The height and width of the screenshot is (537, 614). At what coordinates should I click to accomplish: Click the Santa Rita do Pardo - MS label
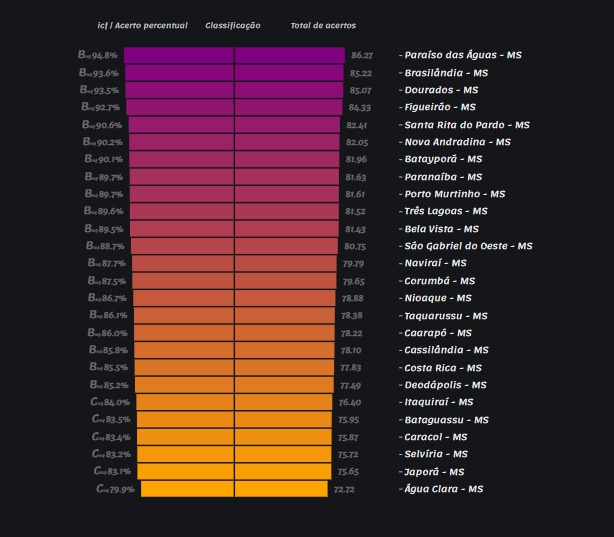pyautogui.click(x=466, y=125)
